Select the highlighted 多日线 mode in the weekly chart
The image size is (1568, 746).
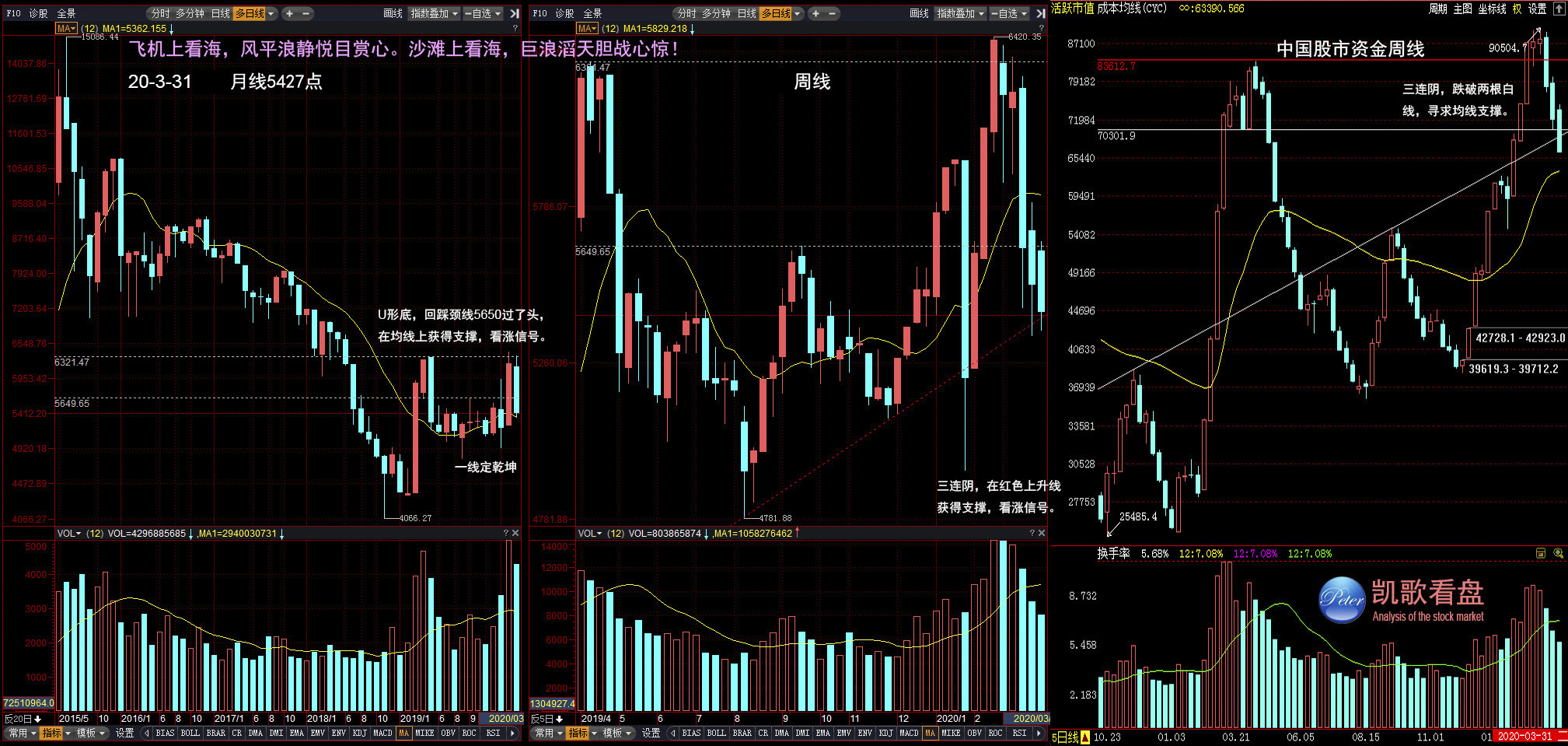click(776, 13)
